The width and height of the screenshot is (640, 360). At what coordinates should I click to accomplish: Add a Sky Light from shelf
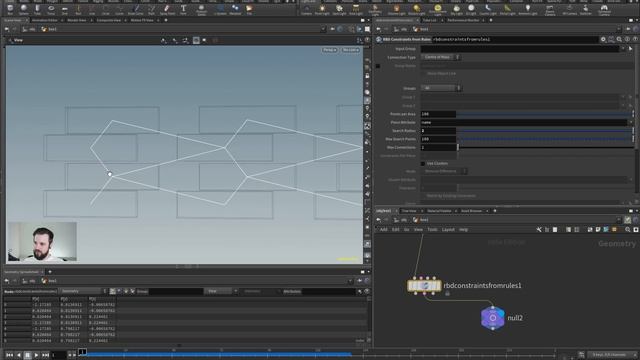tap(456, 9)
